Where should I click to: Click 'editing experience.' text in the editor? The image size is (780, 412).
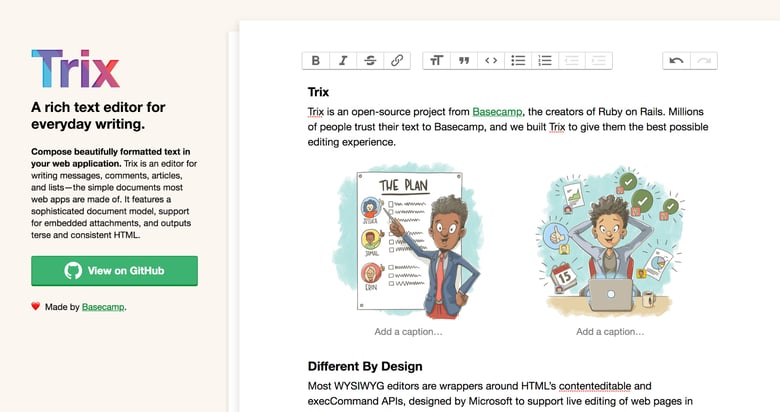pos(352,142)
